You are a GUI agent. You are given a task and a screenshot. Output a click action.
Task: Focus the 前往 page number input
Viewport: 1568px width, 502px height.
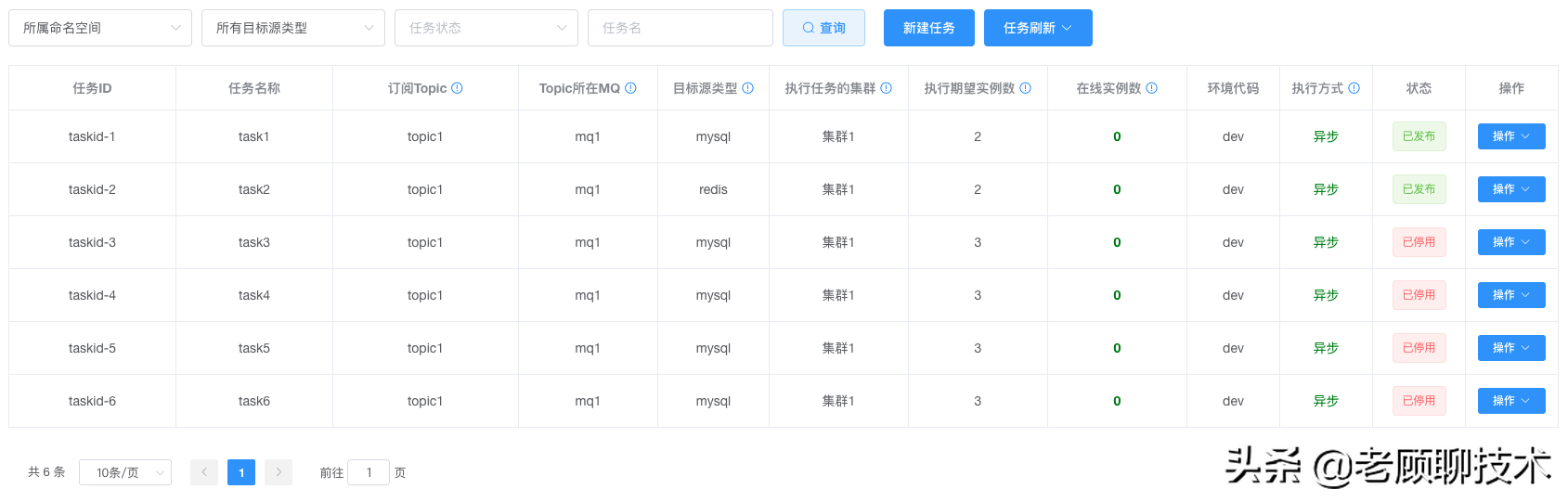[369, 472]
